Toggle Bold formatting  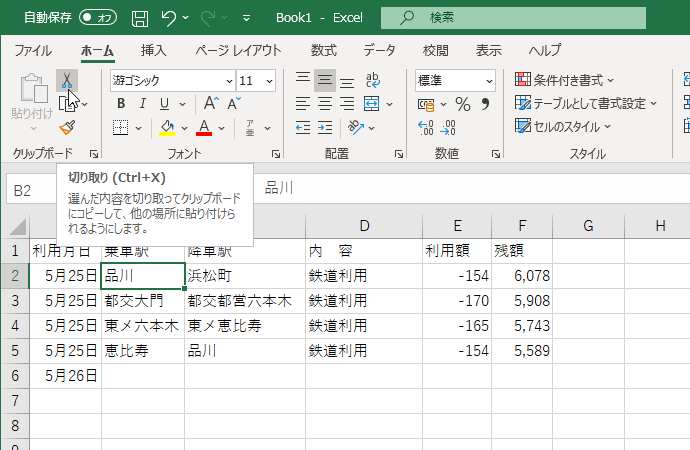pos(121,104)
